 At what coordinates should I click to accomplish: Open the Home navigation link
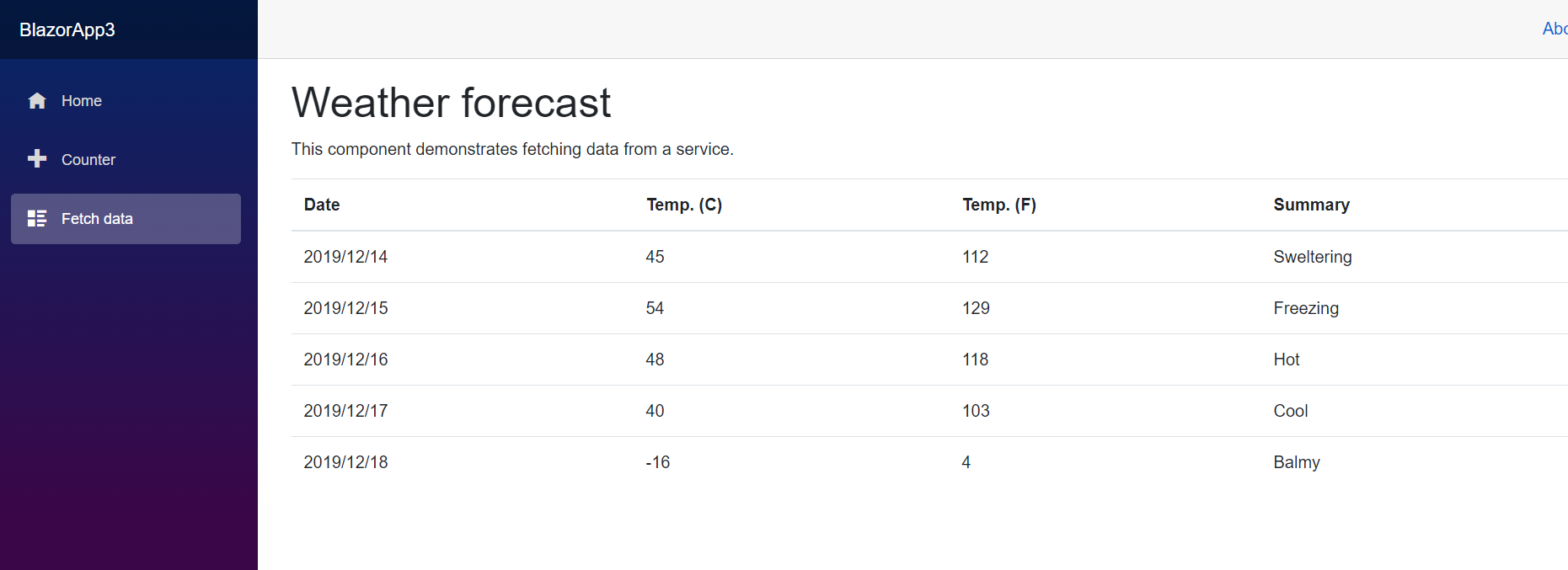[81, 101]
